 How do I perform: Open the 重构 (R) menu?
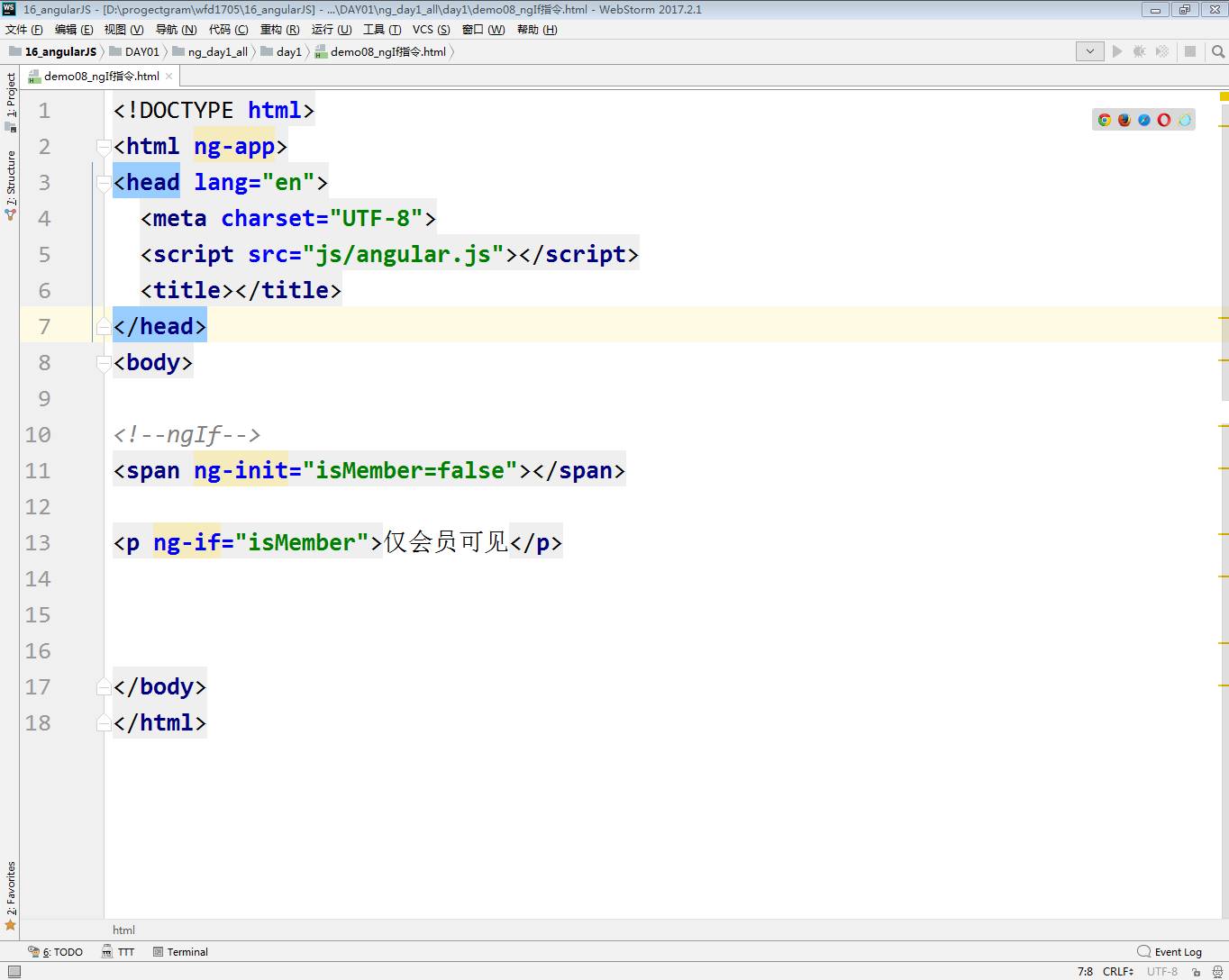279,30
